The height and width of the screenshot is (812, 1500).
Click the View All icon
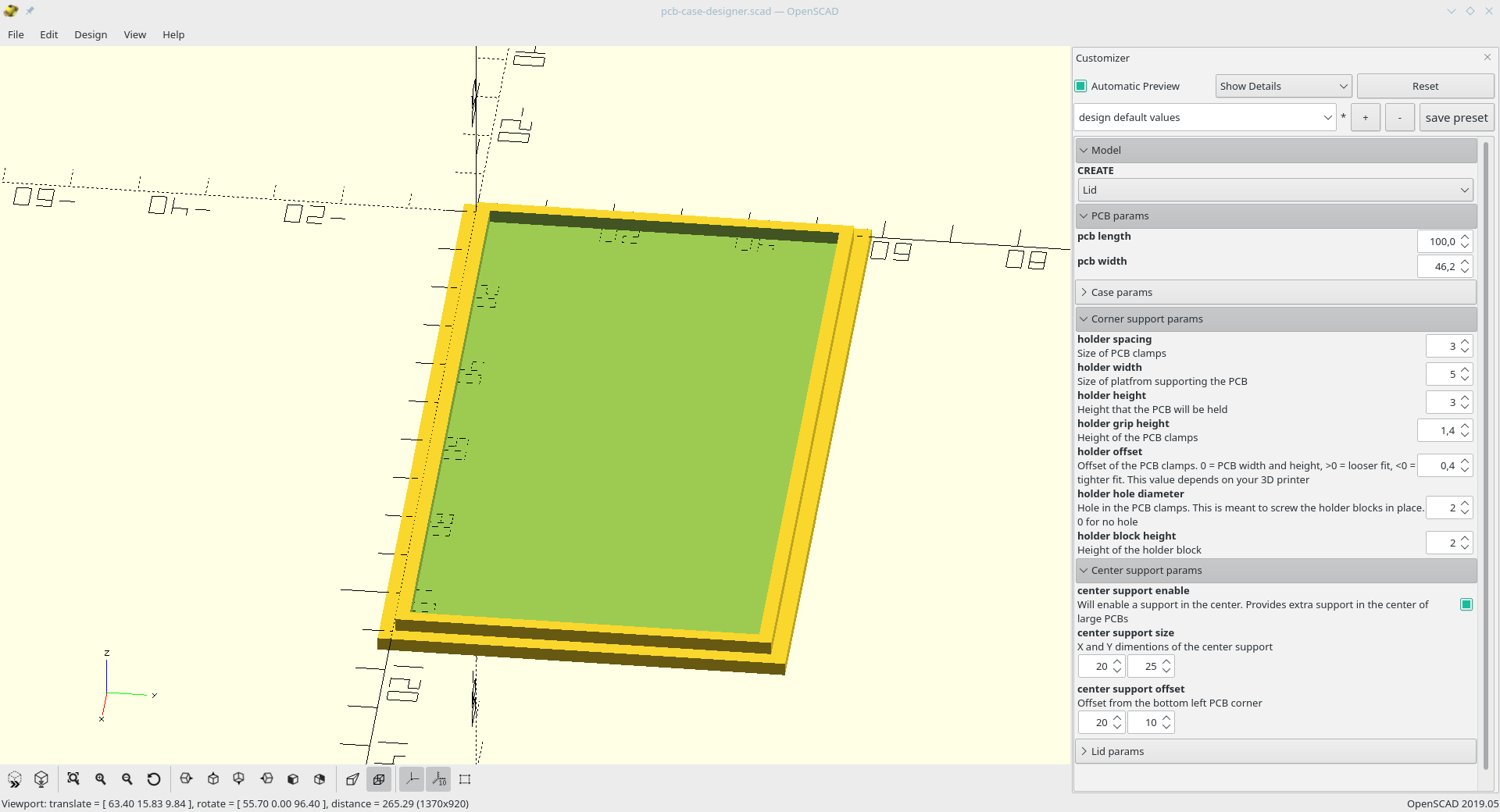tap(73, 779)
